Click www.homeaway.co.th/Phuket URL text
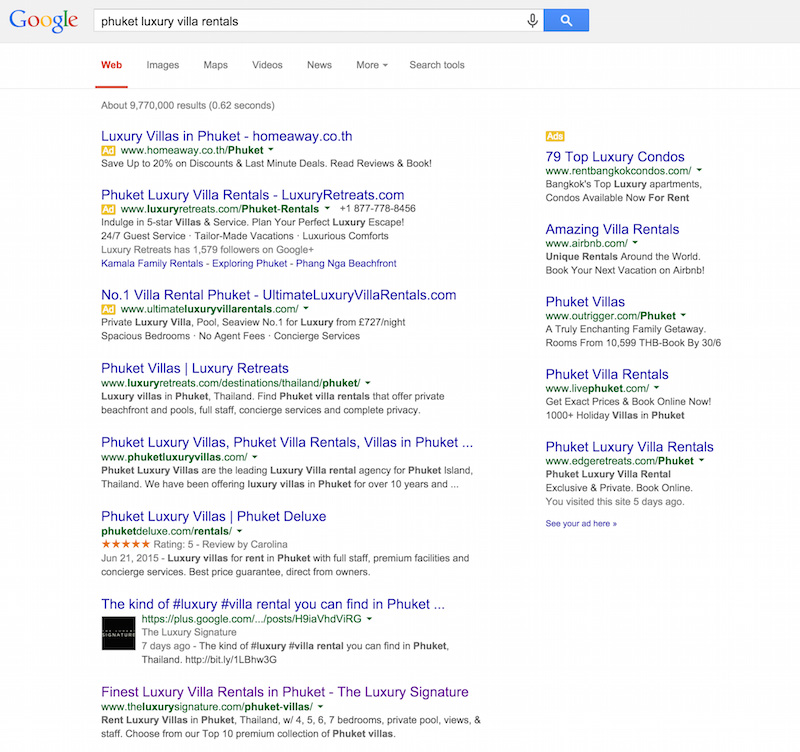800x752 pixels. (192, 150)
